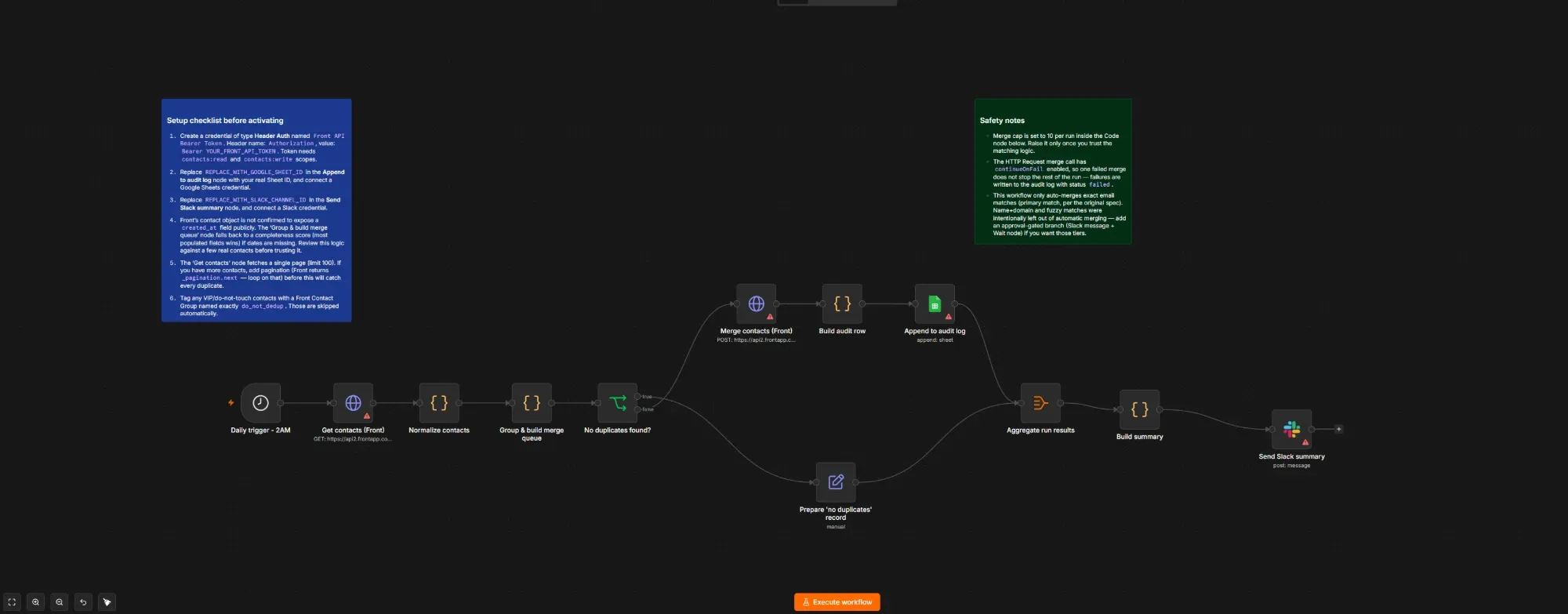Open the Group & build merge queue node
Screen dimensions: 1568x614
point(532,403)
